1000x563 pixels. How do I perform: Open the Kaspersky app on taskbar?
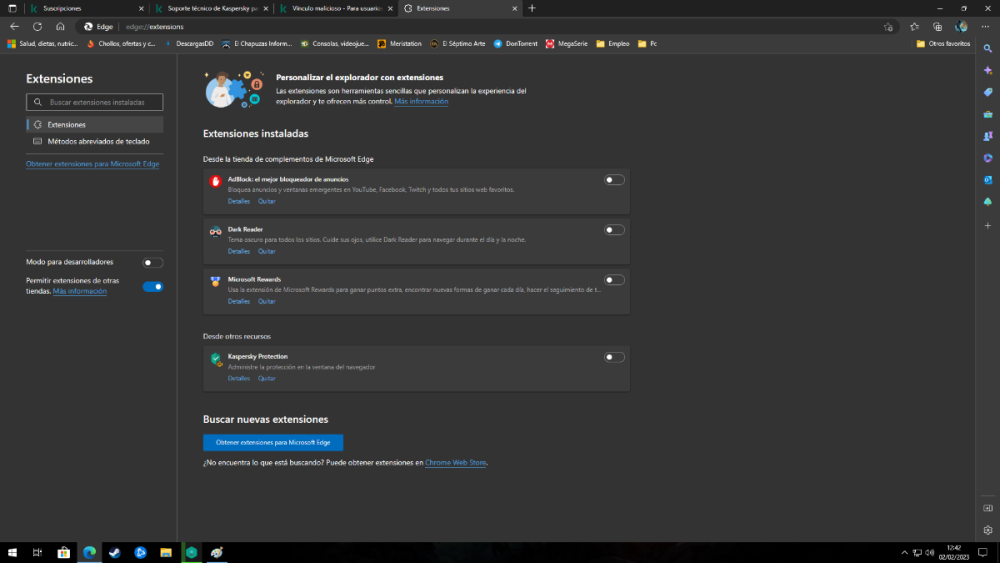tap(191, 553)
